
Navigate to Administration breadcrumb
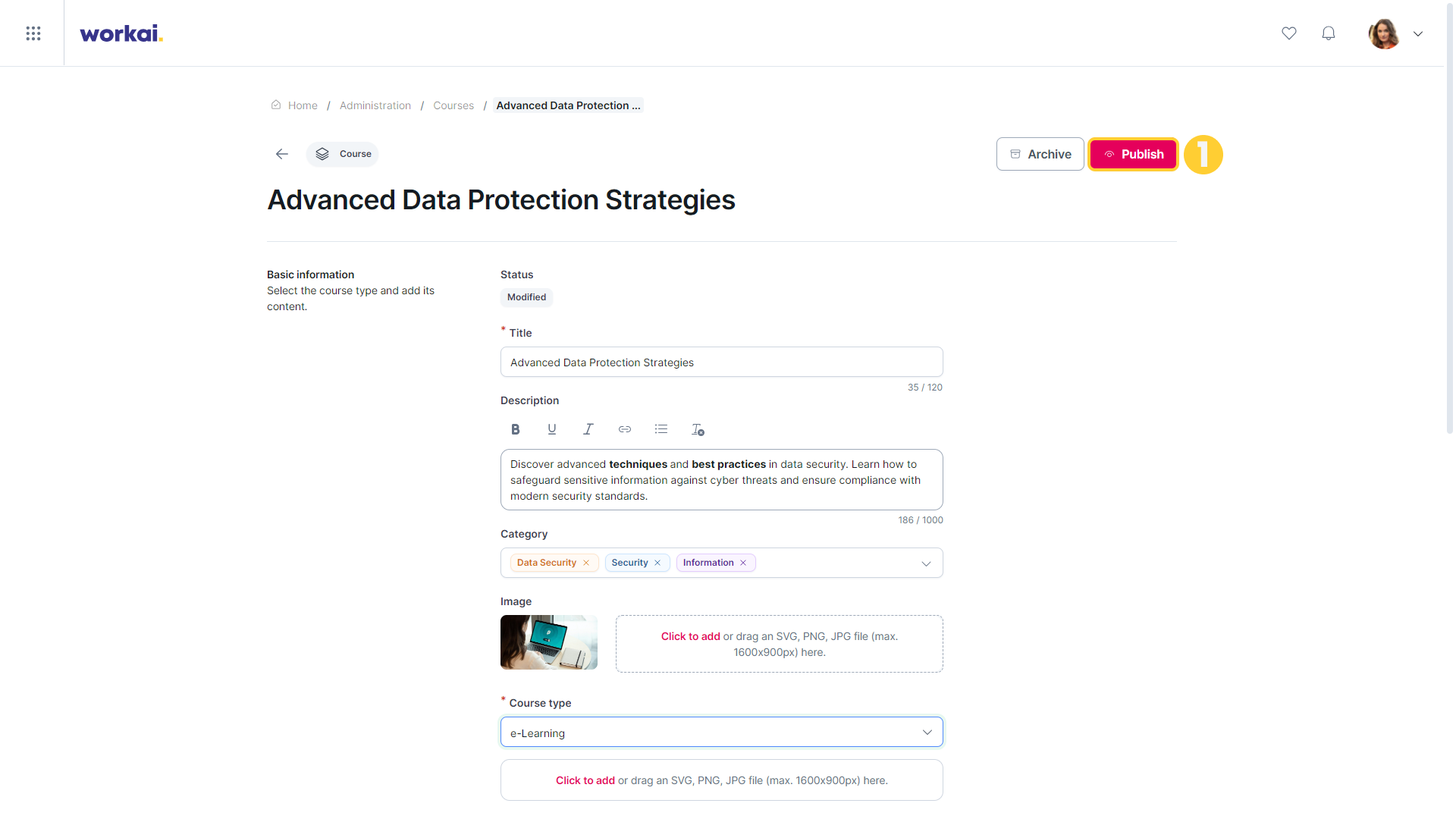[x=375, y=105]
